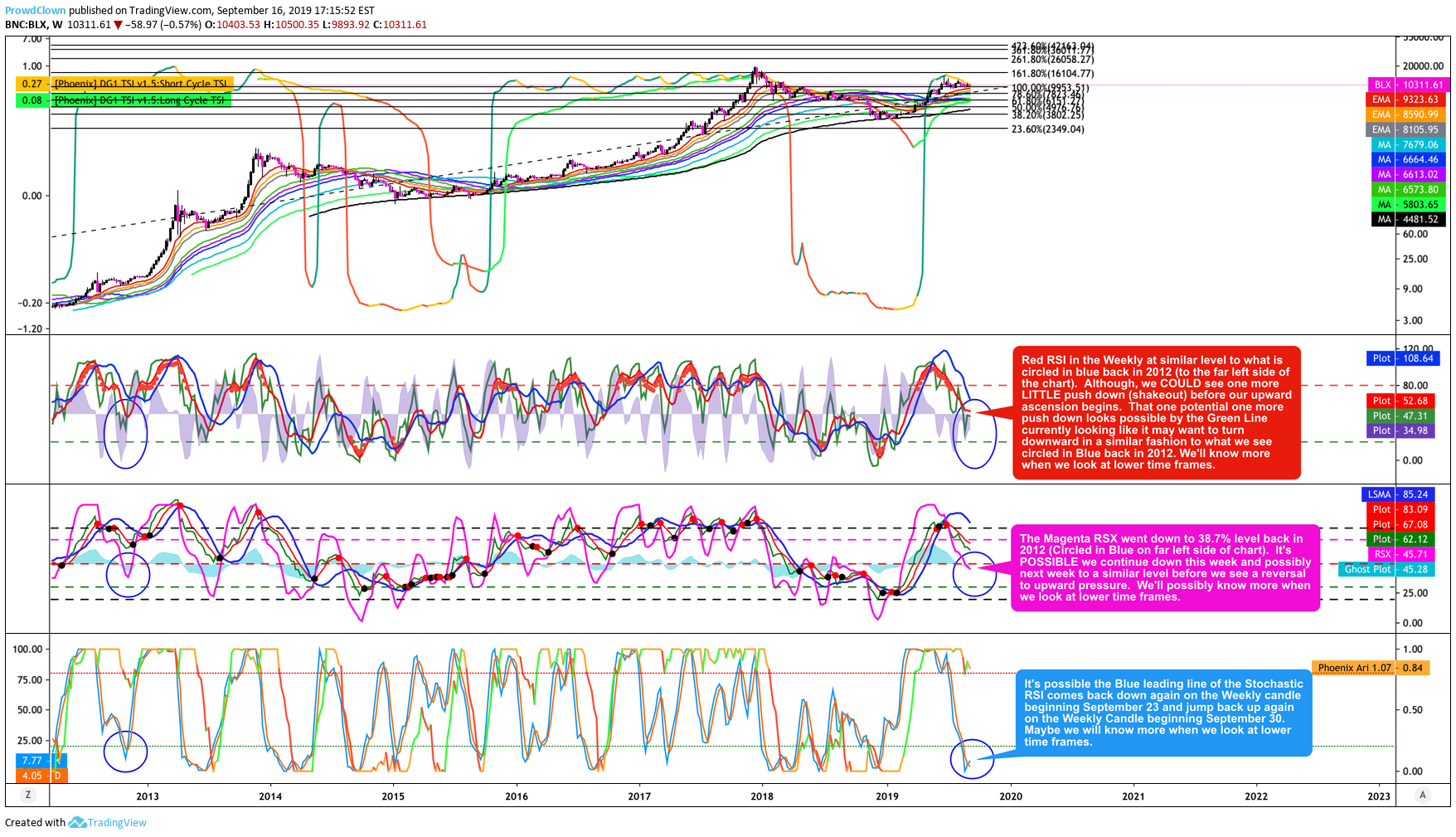The image size is (1456, 837).
Task: Select the gray EMA 8105.95 label
Action: point(1405,129)
